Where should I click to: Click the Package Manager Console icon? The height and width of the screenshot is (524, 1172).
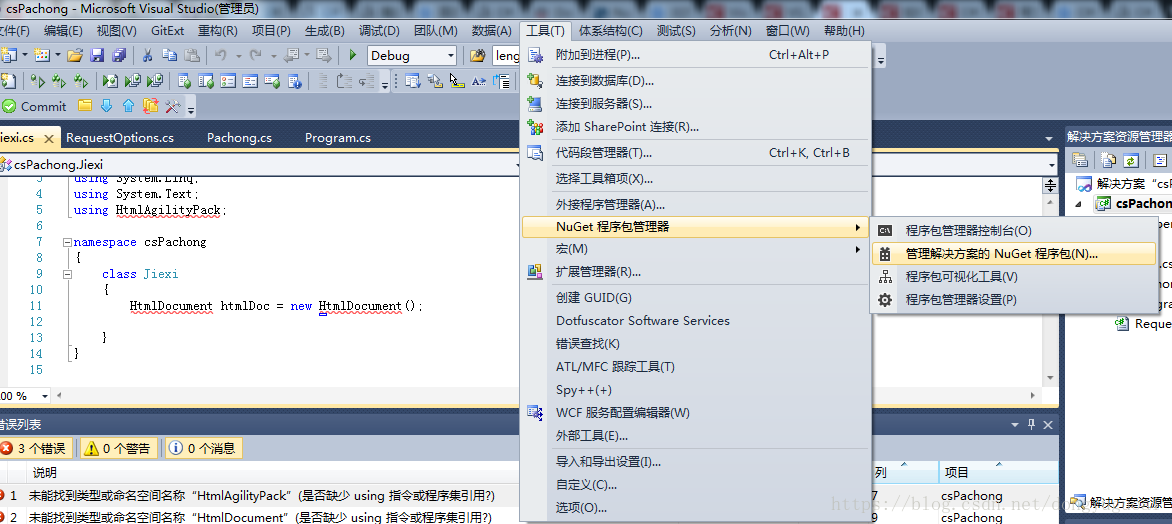pos(886,231)
